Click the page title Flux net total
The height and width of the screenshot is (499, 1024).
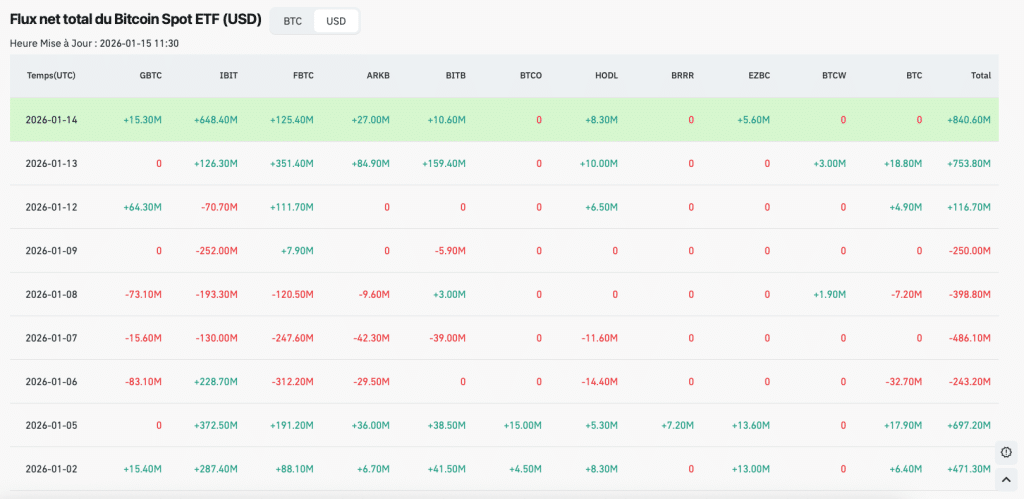[x=135, y=19]
